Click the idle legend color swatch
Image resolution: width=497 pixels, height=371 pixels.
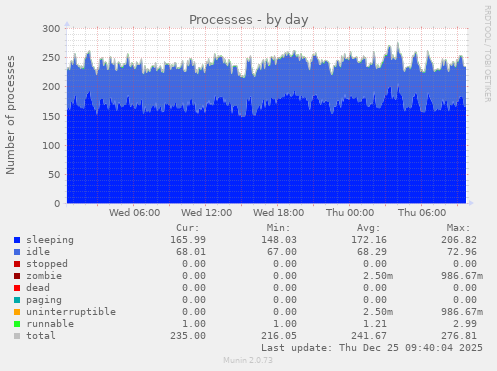pos(17,252)
